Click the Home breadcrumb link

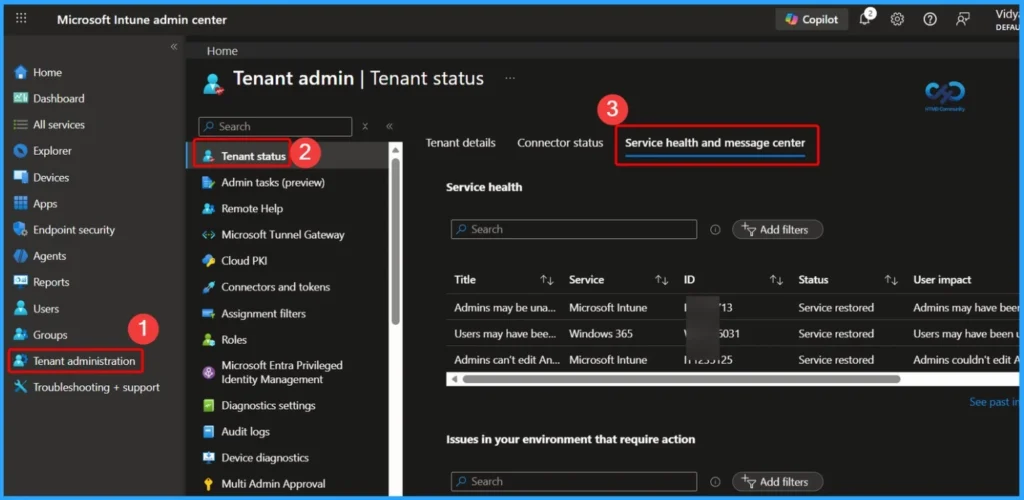pyautogui.click(x=222, y=51)
